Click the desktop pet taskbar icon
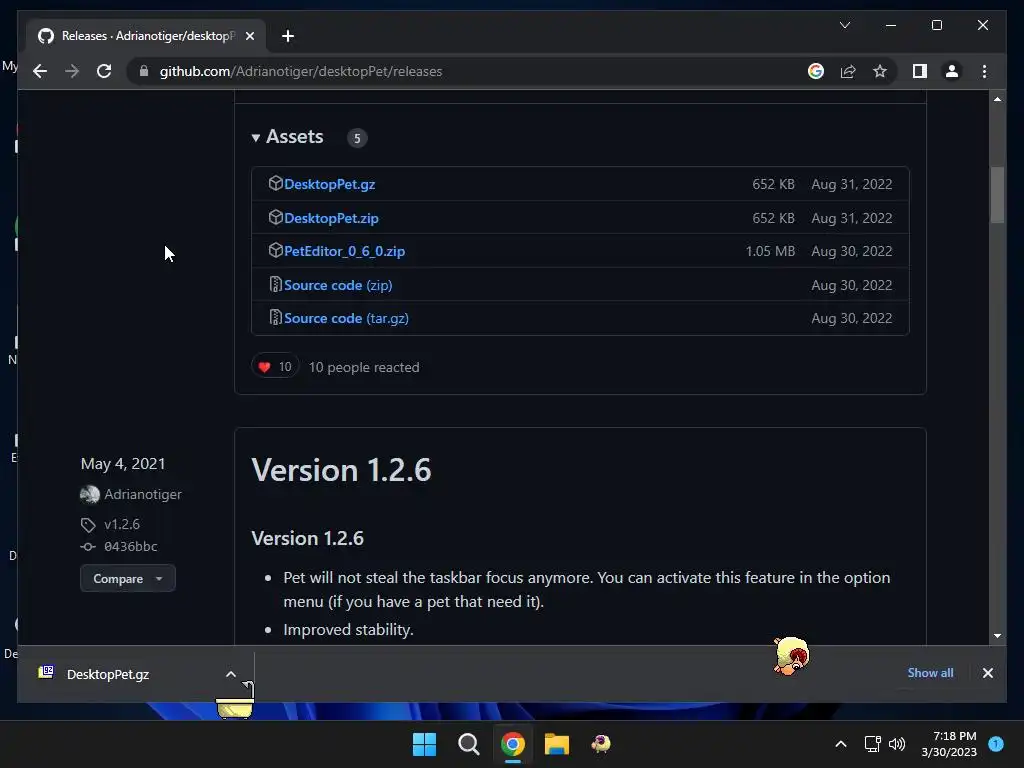Image resolution: width=1024 pixels, height=768 pixels. click(x=601, y=744)
